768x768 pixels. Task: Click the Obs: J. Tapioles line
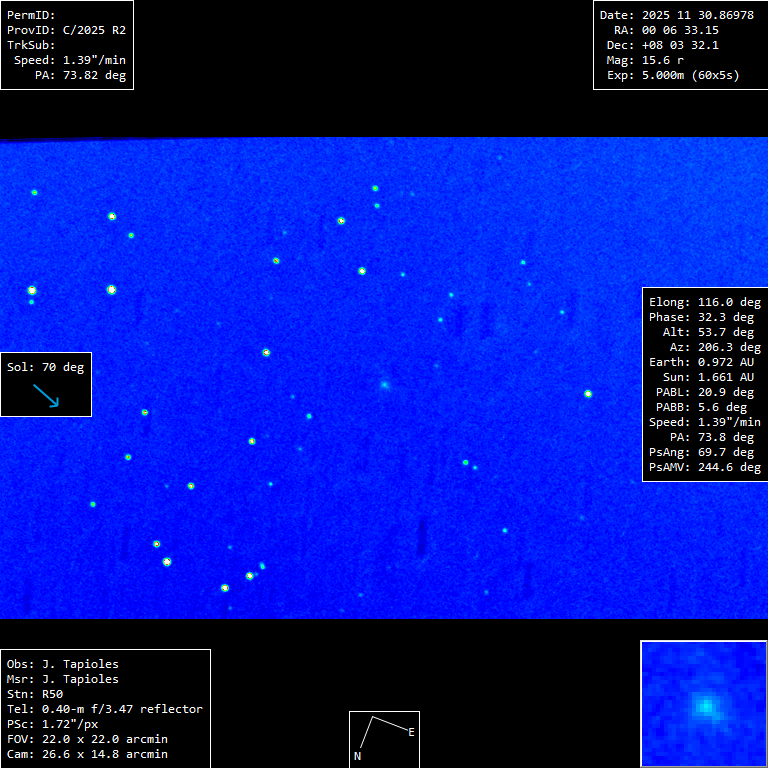pos(62,664)
